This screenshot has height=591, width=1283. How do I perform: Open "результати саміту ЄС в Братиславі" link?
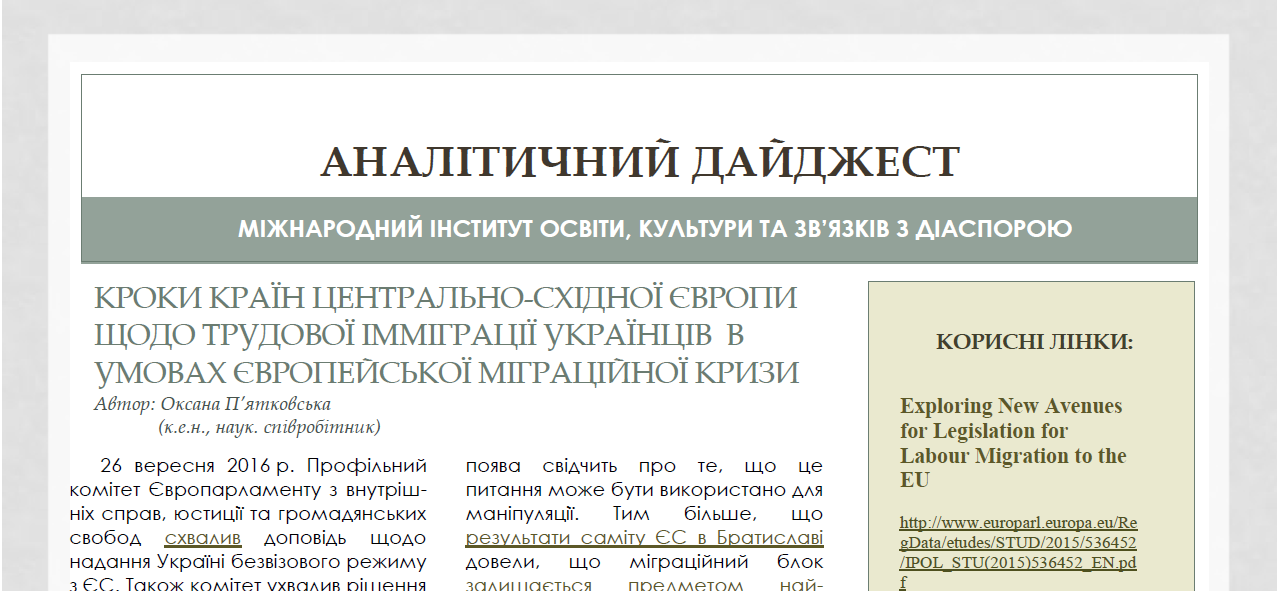coord(644,539)
